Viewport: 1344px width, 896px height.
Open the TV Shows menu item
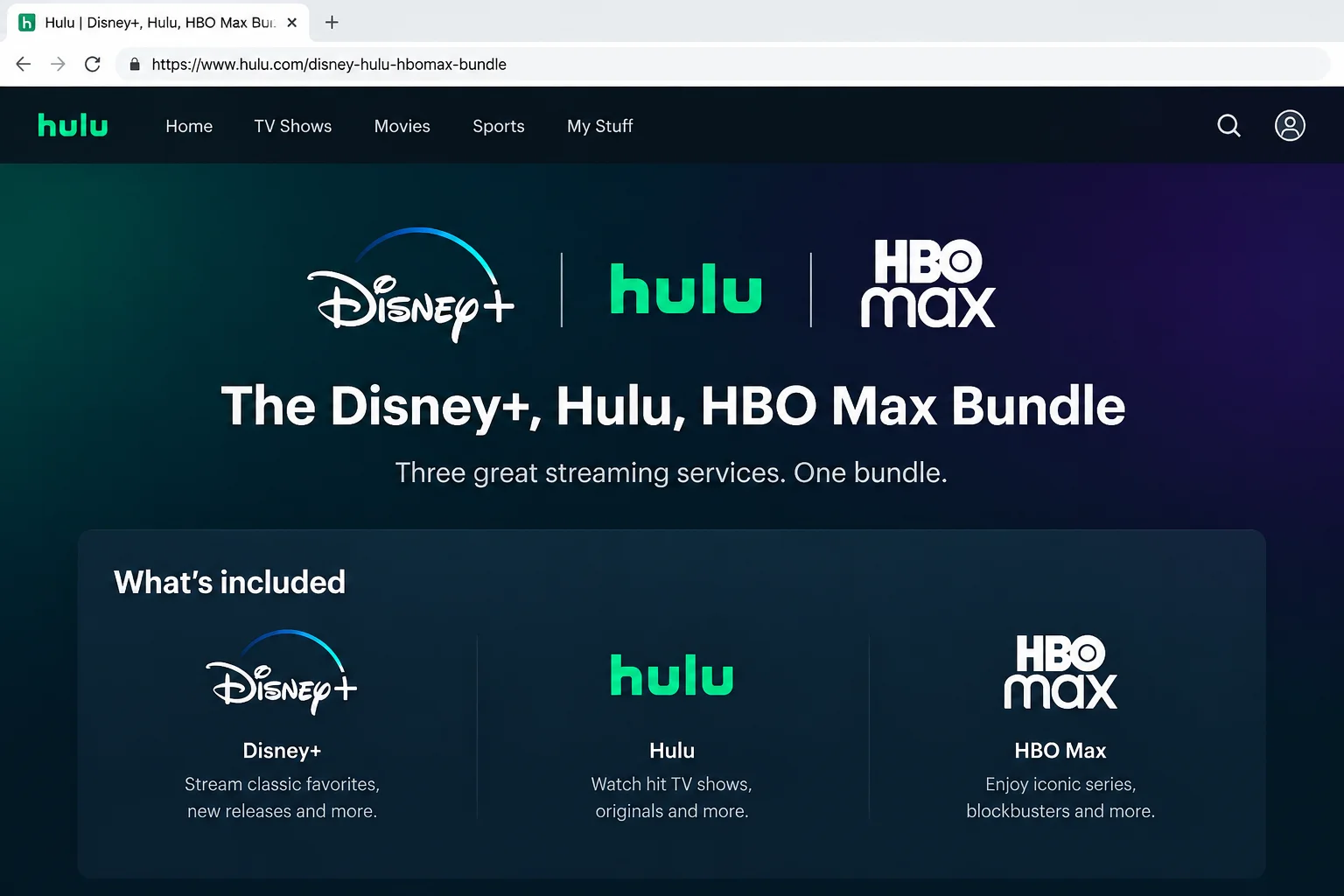pos(293,126)
